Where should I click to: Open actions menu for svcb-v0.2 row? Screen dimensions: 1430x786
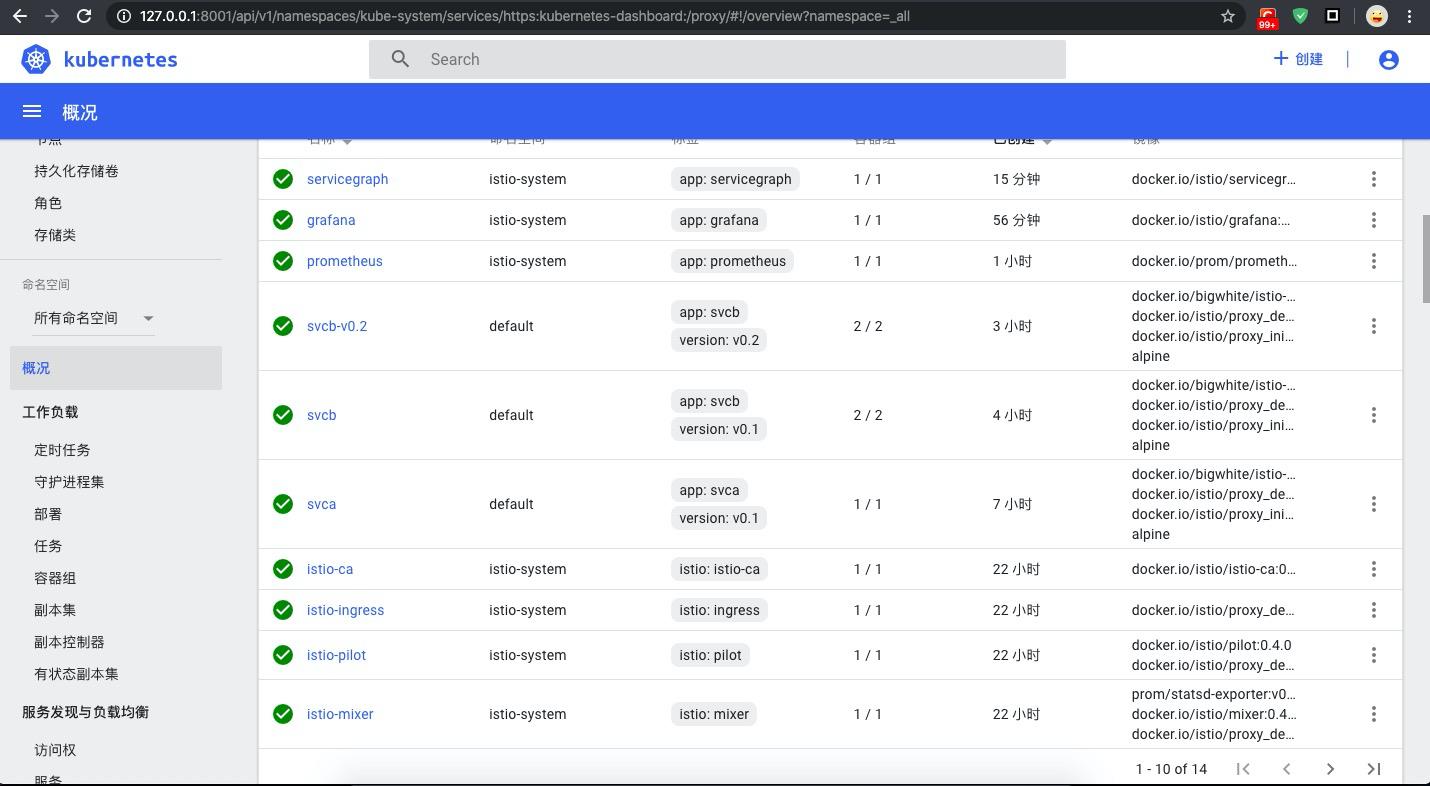click(1374, 326)
